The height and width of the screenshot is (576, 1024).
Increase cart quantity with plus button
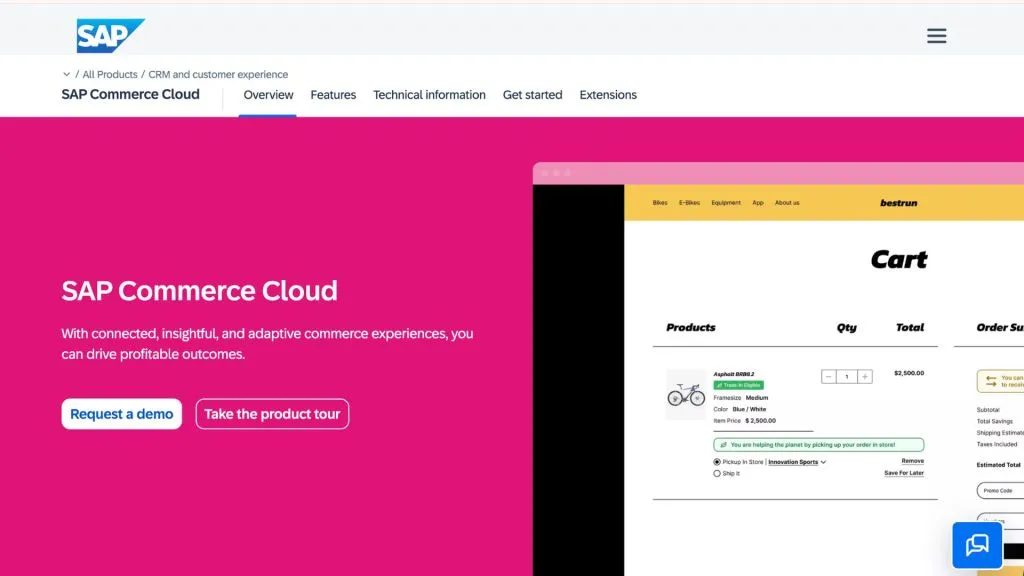coord(865,377)
